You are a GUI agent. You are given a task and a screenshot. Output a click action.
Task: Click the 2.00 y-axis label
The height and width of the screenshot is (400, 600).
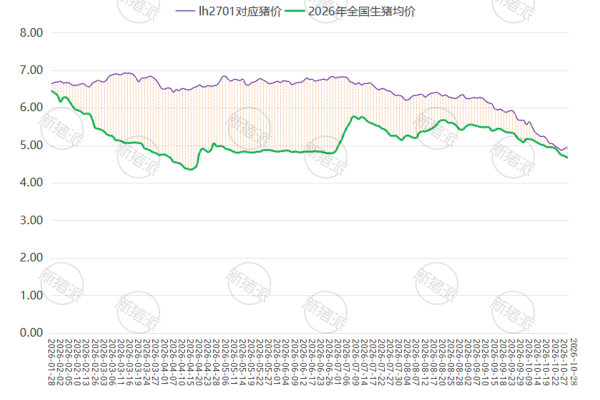(31, 258)
